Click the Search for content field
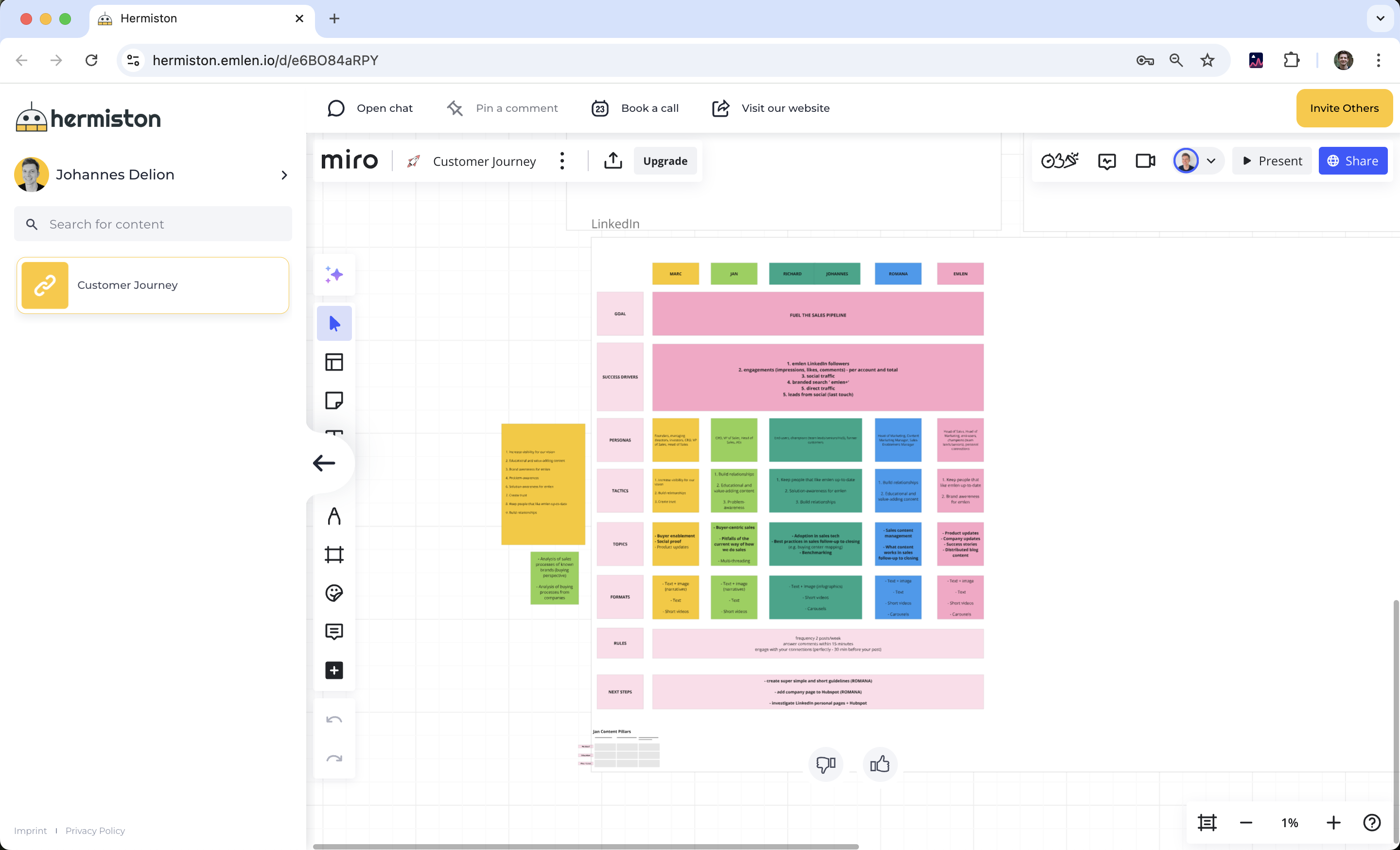The height and width of the screenshot is (850, 1400). [x=154, y=224]
